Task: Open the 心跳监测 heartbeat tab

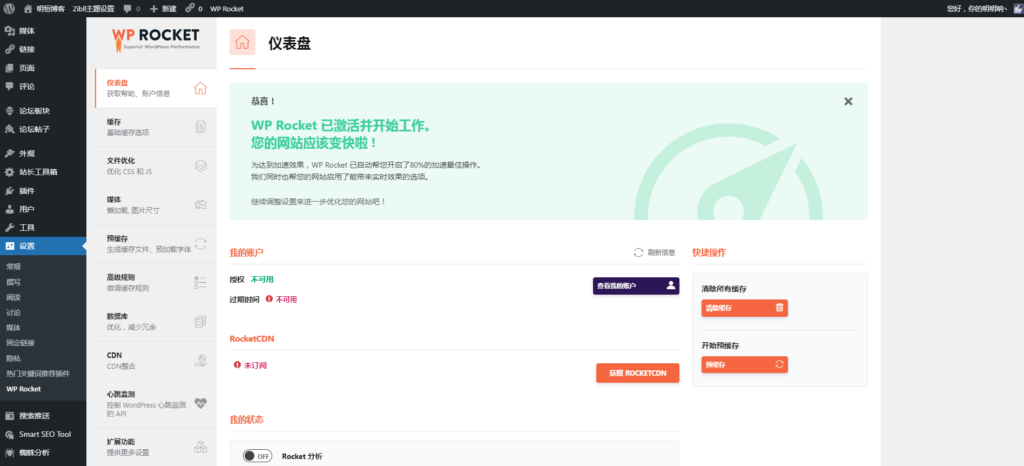Action: [155, 403]
